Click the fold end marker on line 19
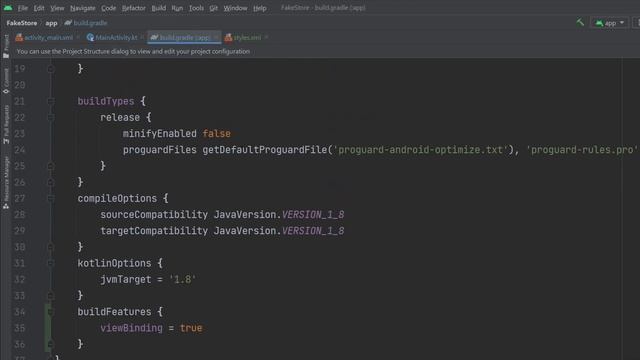 pyautogui.click(x=51, y=69)
